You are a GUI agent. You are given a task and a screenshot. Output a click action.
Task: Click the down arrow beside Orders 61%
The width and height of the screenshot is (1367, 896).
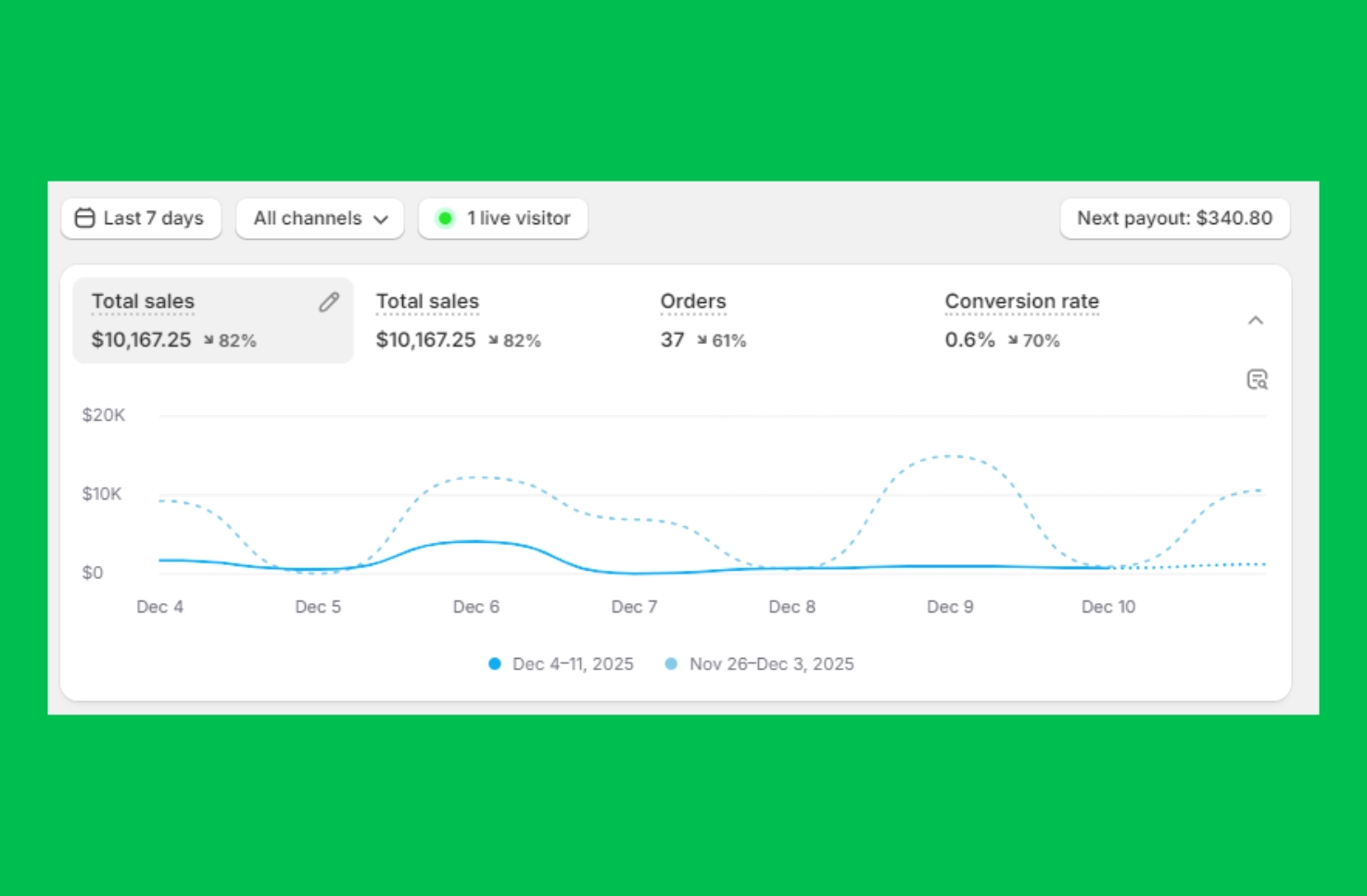click(x=702, y=341)
